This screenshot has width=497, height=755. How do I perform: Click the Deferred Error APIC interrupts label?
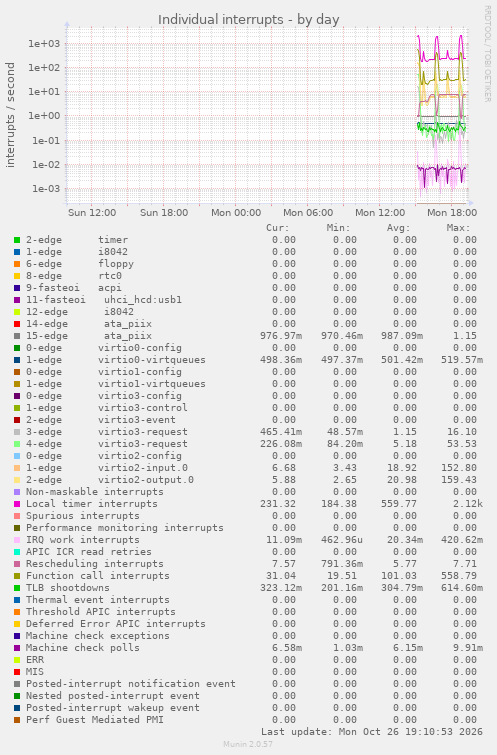[116, 624]
